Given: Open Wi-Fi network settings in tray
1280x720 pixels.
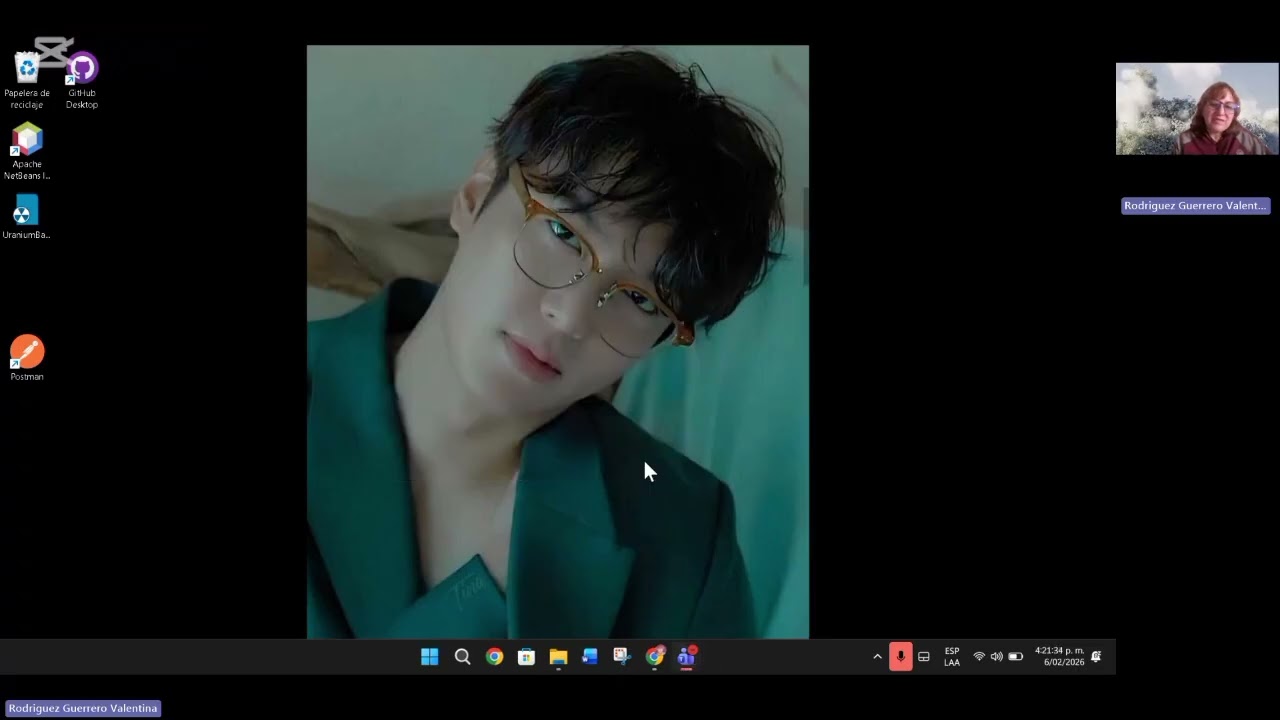Looking at the screenshot, I should point(979,657).
